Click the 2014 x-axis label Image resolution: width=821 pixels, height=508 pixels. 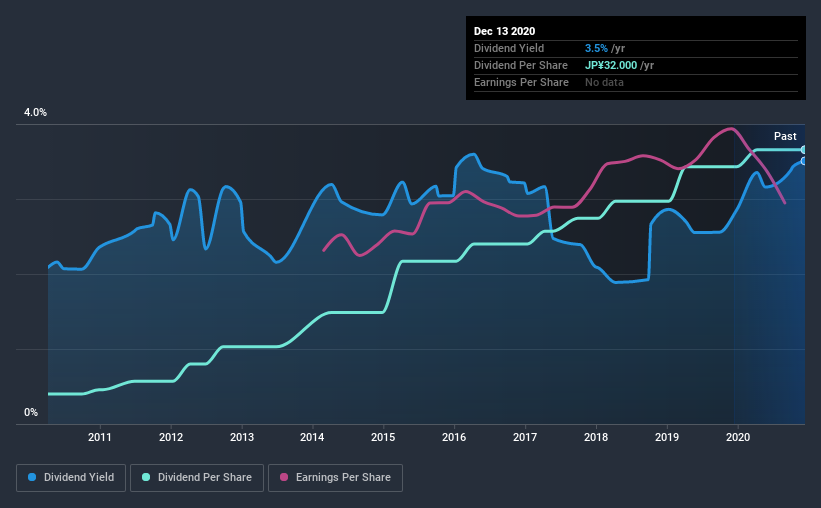(x=312, y=437)
